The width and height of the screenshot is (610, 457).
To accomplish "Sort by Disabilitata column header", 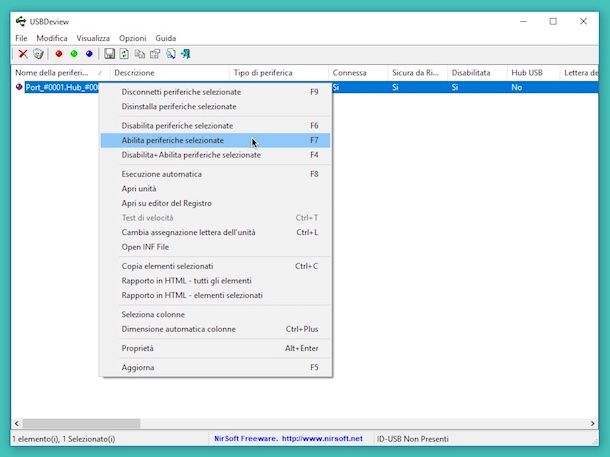I will tap(477, 73).
